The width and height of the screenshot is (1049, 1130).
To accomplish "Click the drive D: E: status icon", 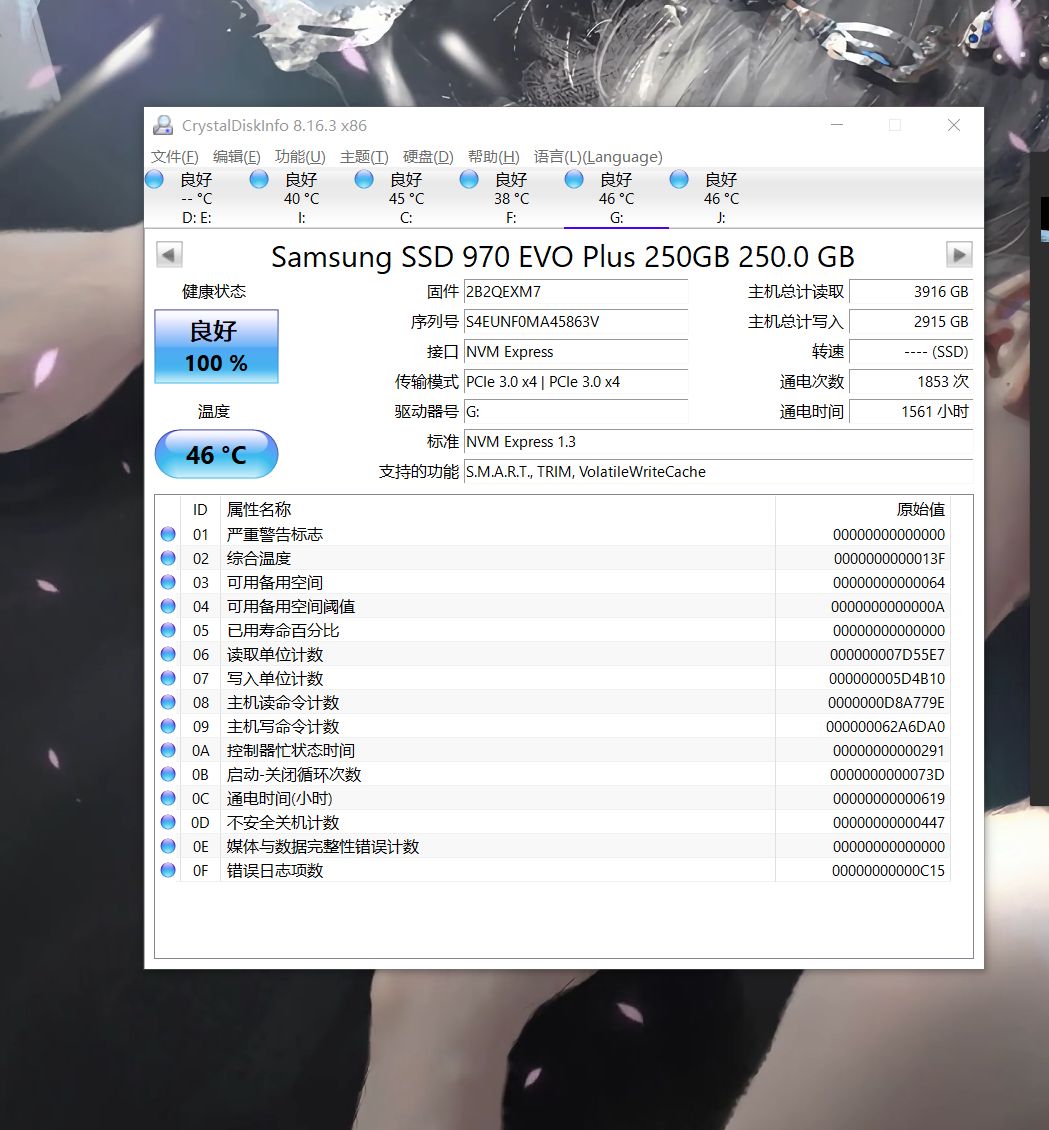I will (154, 179).
